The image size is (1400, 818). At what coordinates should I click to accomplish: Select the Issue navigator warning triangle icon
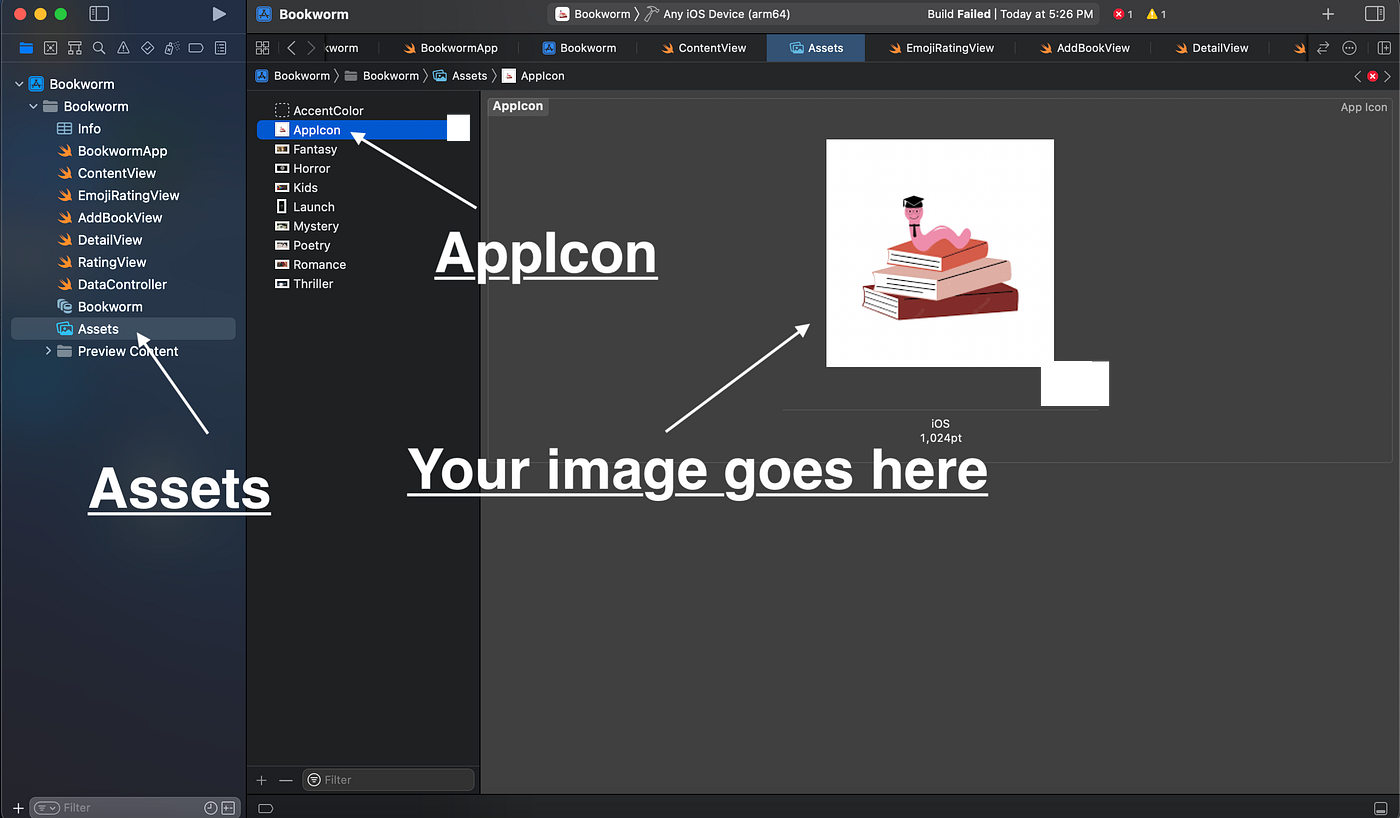(123, 47)
